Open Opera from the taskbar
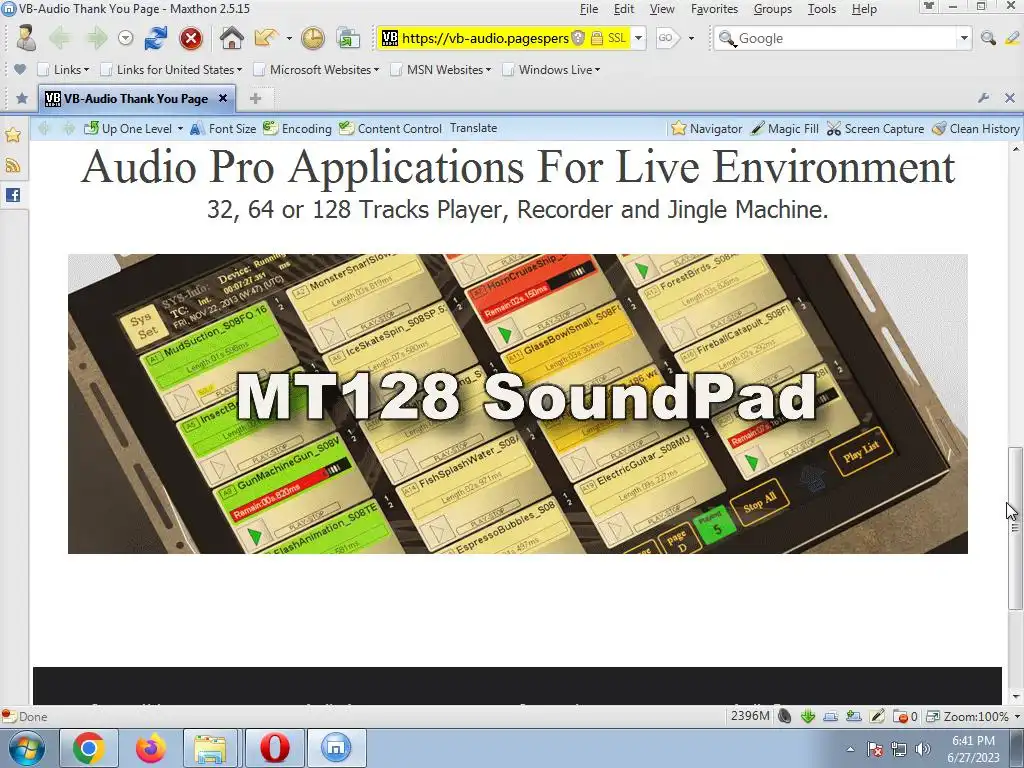This screenshot has width=1024, height=768. pyautogui.click(x=275, y=748)
